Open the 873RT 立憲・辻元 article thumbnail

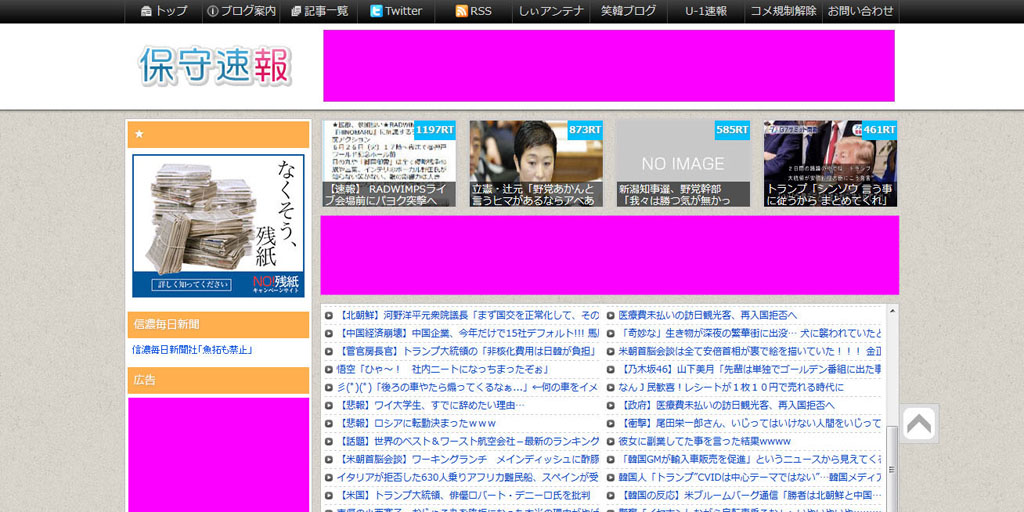(x=536, y=164)
